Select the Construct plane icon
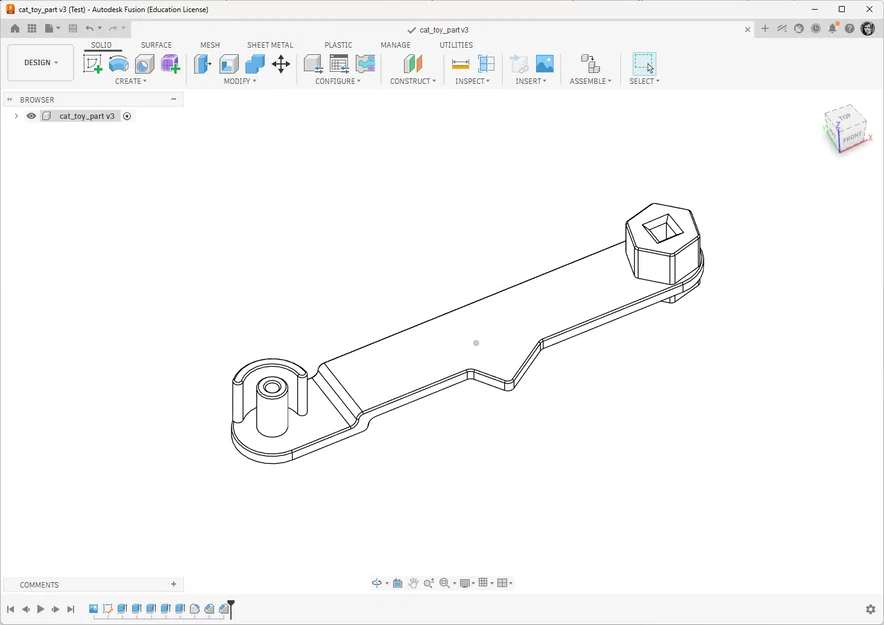 [x=413, y=64]
